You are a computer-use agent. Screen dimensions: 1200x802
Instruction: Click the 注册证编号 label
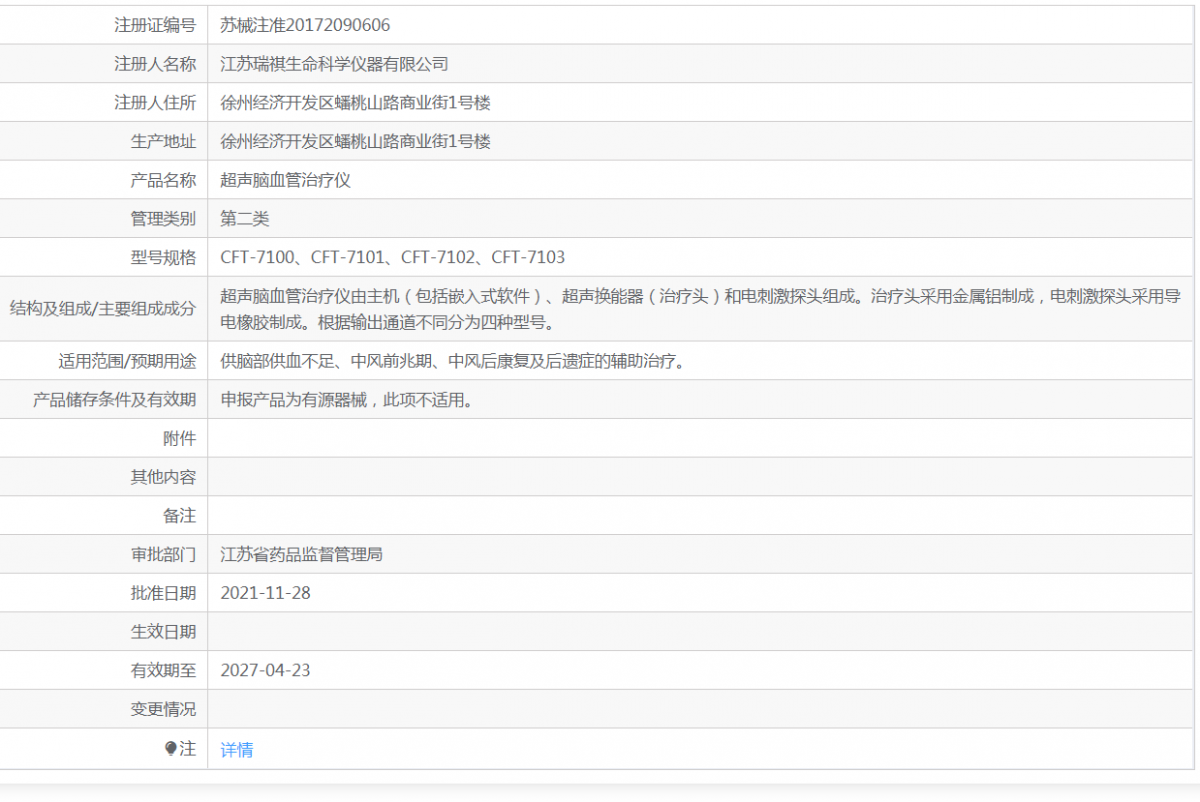pos(155,25)
